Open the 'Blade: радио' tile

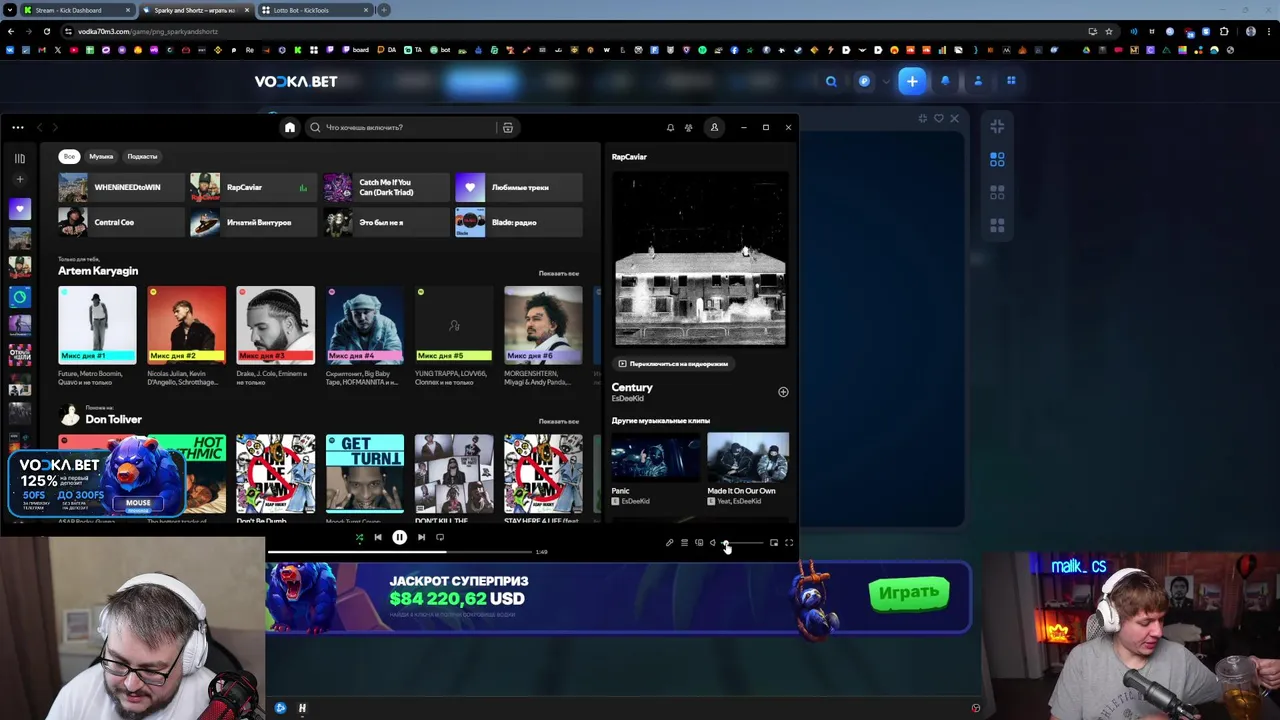coord(518,222)
